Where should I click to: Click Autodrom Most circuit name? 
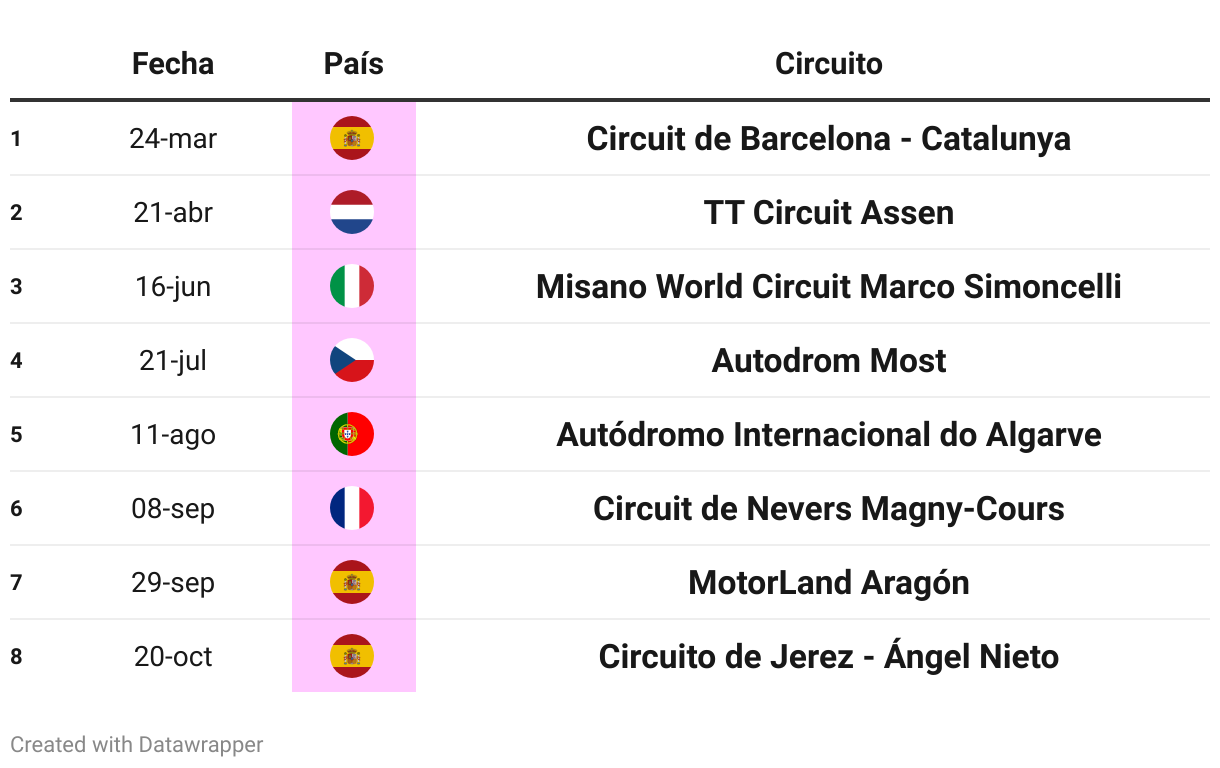[x=829, y=360]
